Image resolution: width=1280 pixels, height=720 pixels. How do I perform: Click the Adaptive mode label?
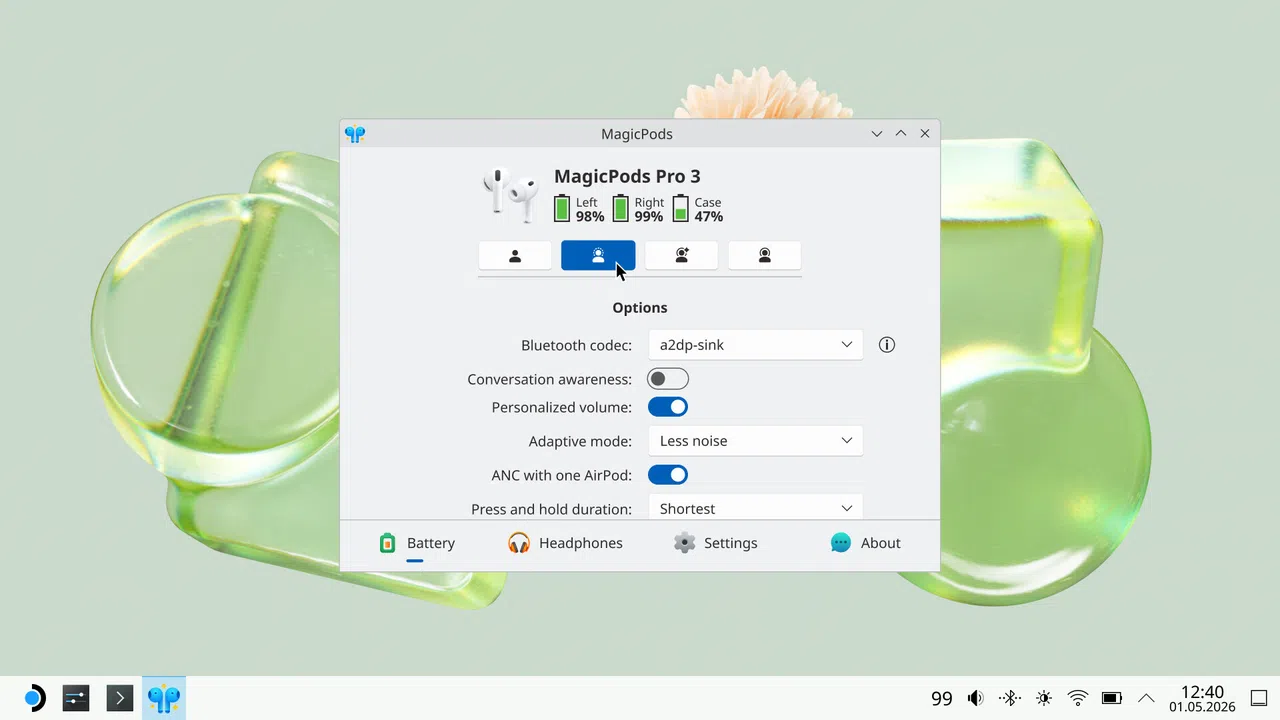580,441
